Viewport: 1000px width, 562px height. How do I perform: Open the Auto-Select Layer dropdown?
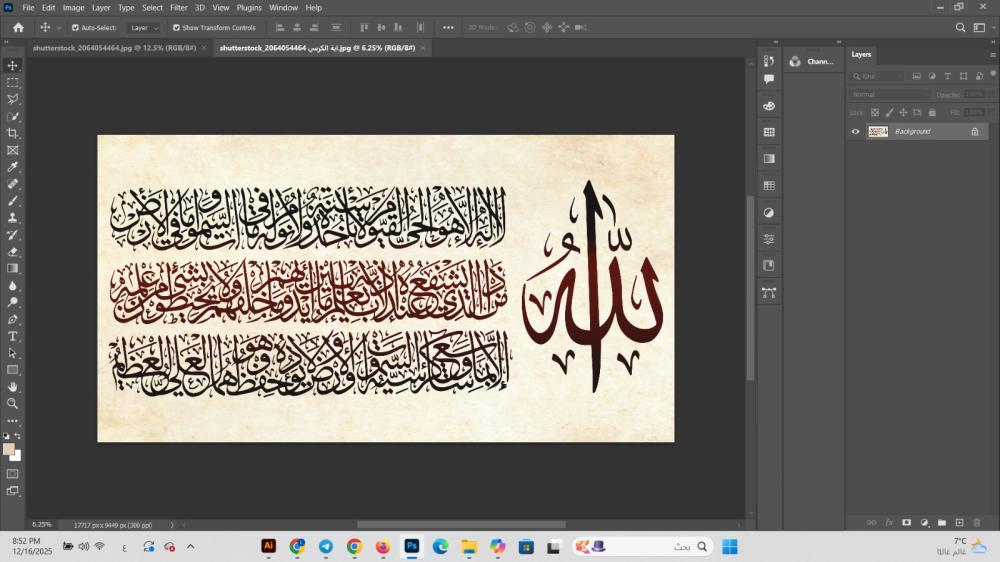[143, 28]
